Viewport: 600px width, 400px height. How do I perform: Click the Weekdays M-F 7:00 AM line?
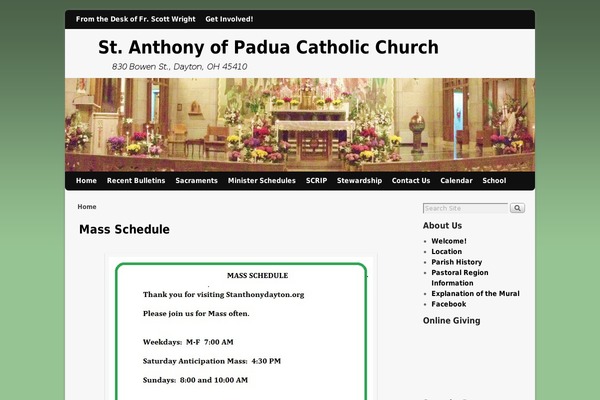[188, 342]
